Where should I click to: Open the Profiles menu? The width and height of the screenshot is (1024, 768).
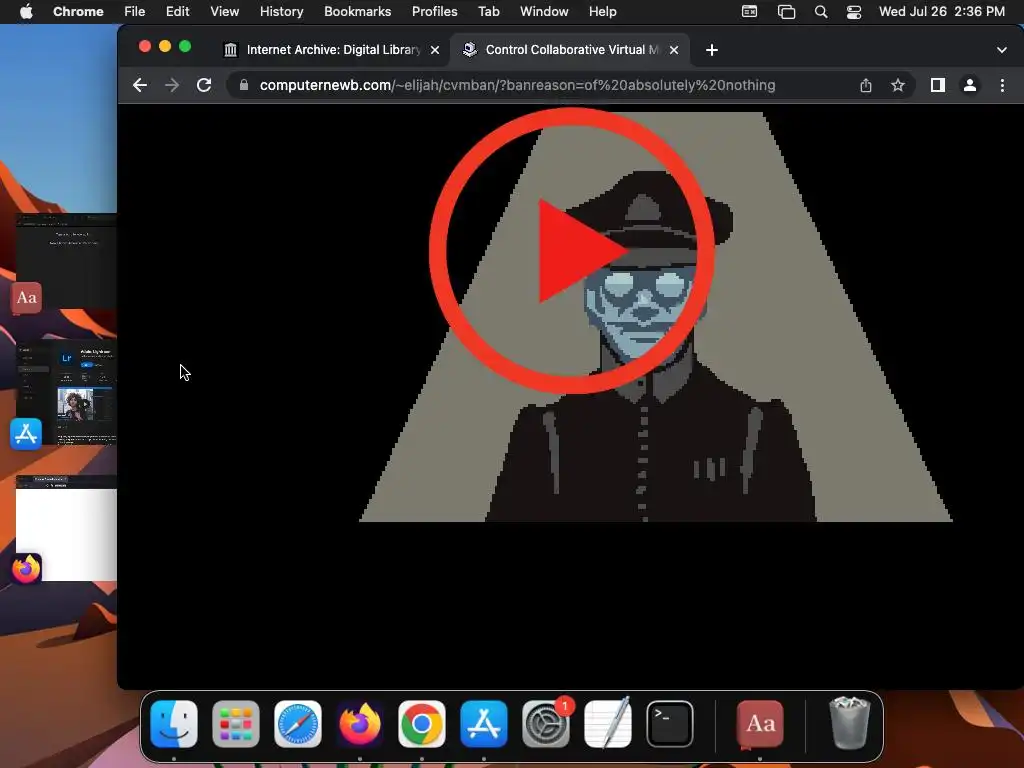click(x=434, y=12)
